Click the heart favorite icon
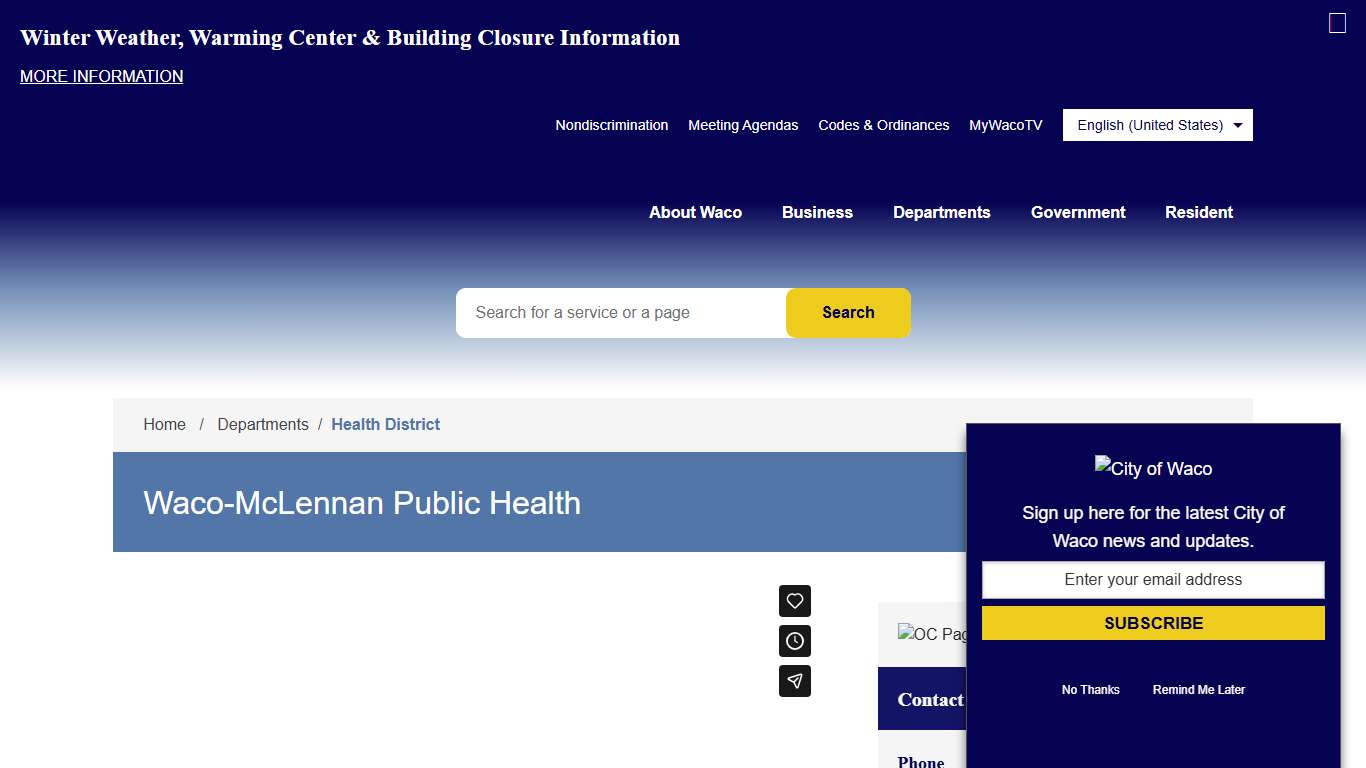Viewport: 1366px width, 768px height. click(x=795, y=601)
